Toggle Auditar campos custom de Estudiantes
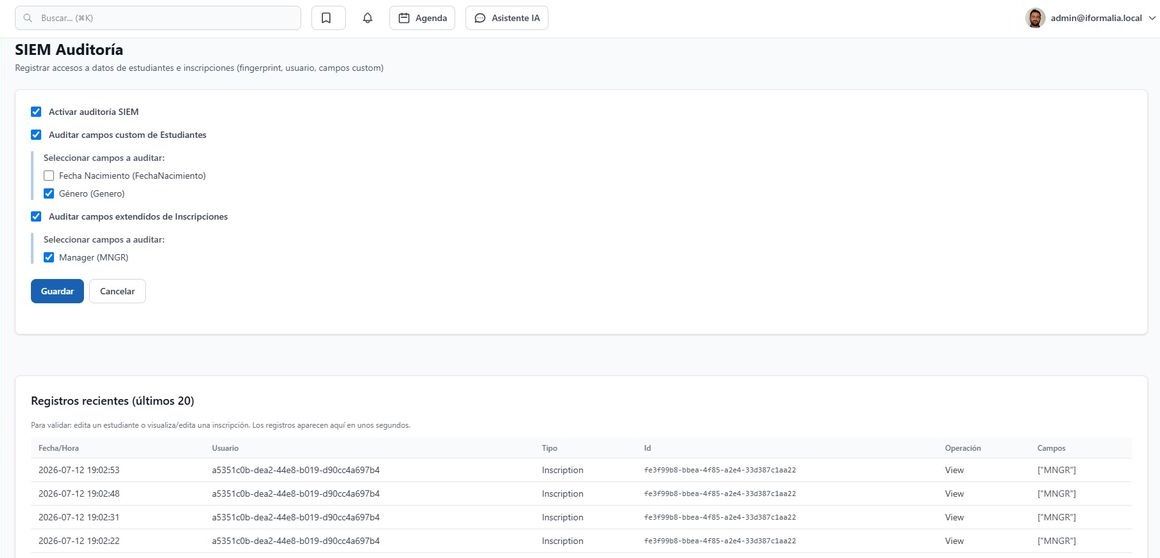The height and width of the screenshot is (558, 1160). pos(36,135)
